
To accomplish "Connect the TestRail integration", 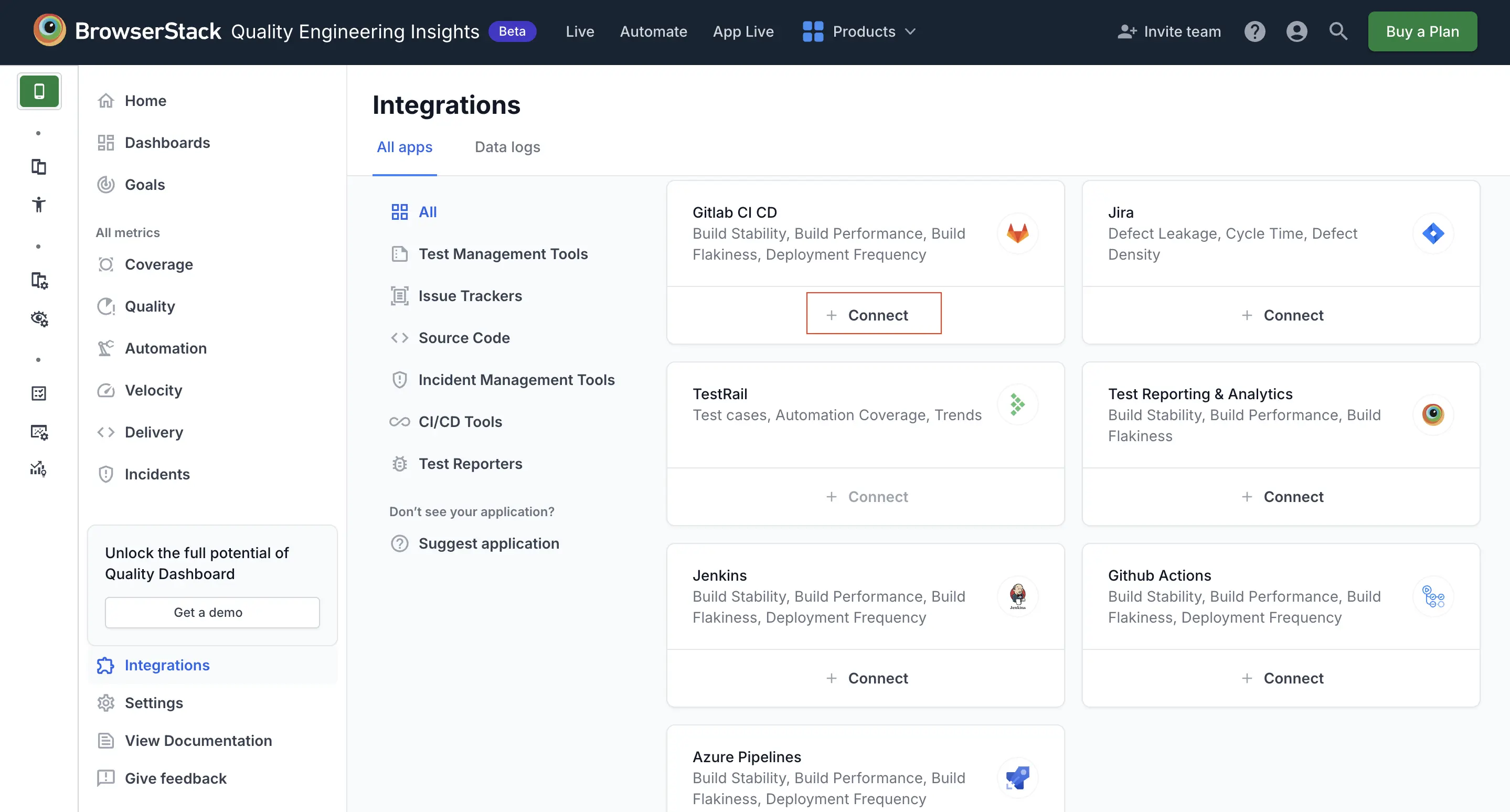I will coord(866,497).
